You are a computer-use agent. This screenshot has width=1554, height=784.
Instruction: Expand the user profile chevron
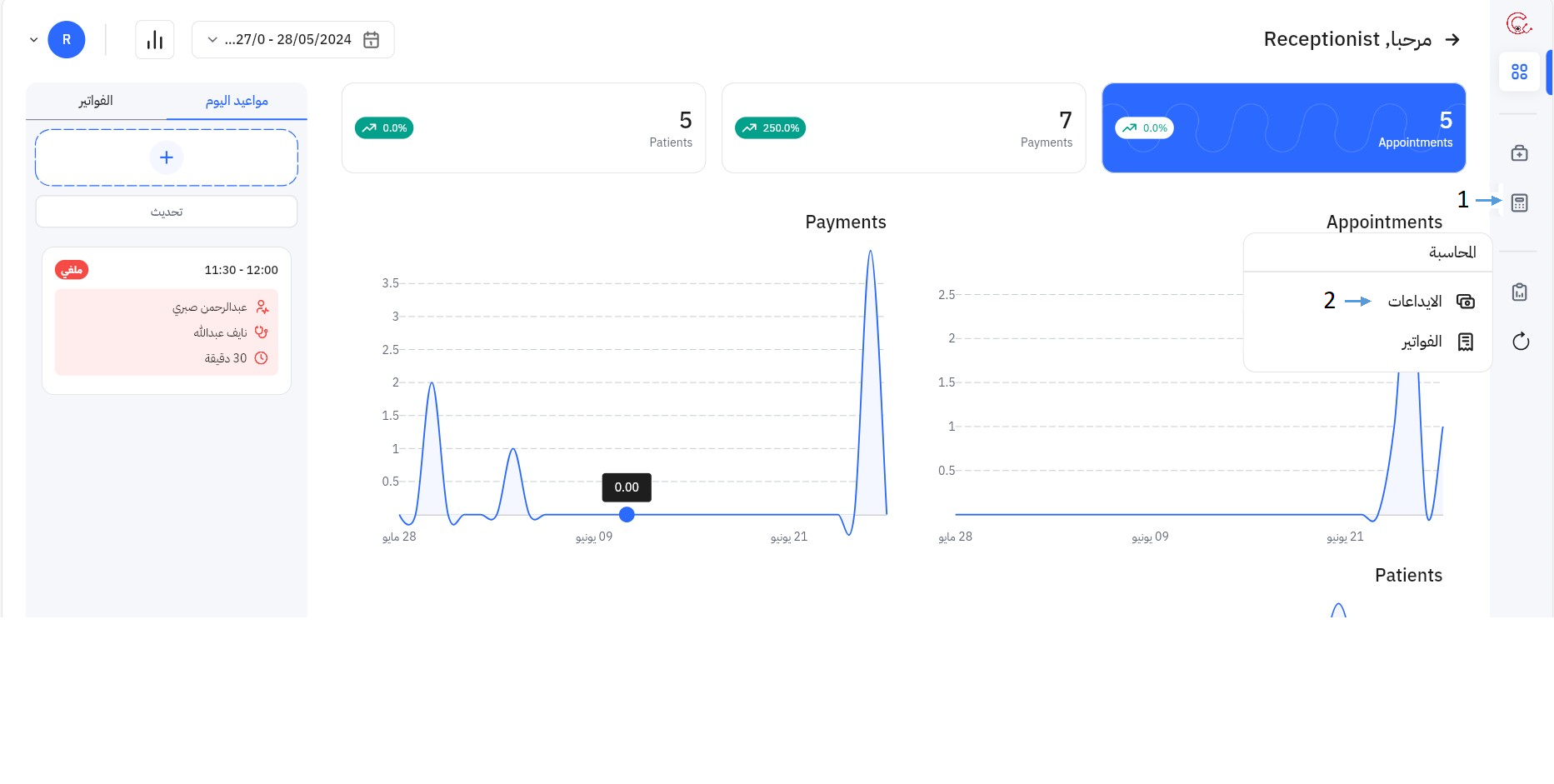(x=34, y=40)
